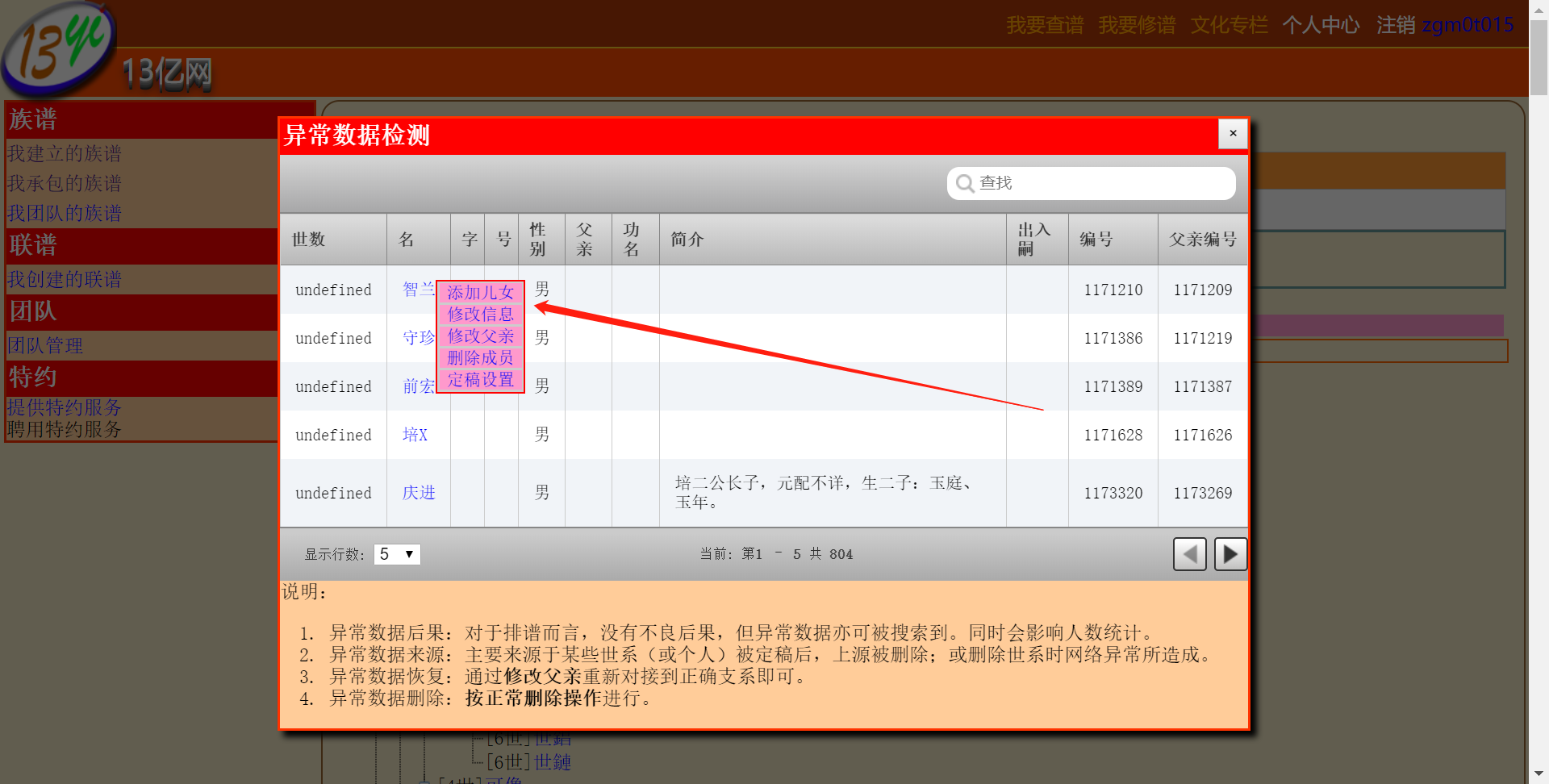1549x784 pixels.
Task: Pick 修改父亲 from the popup menu
Action: click(480, 336)
